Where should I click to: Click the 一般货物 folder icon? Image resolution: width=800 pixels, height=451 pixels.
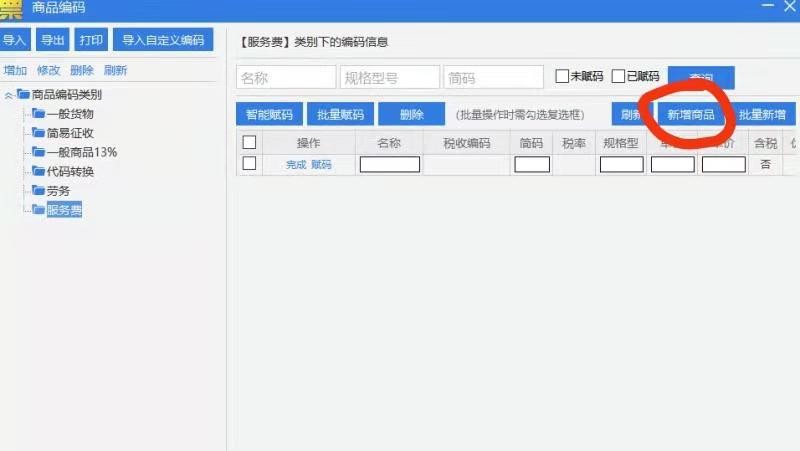click(39, 114)
